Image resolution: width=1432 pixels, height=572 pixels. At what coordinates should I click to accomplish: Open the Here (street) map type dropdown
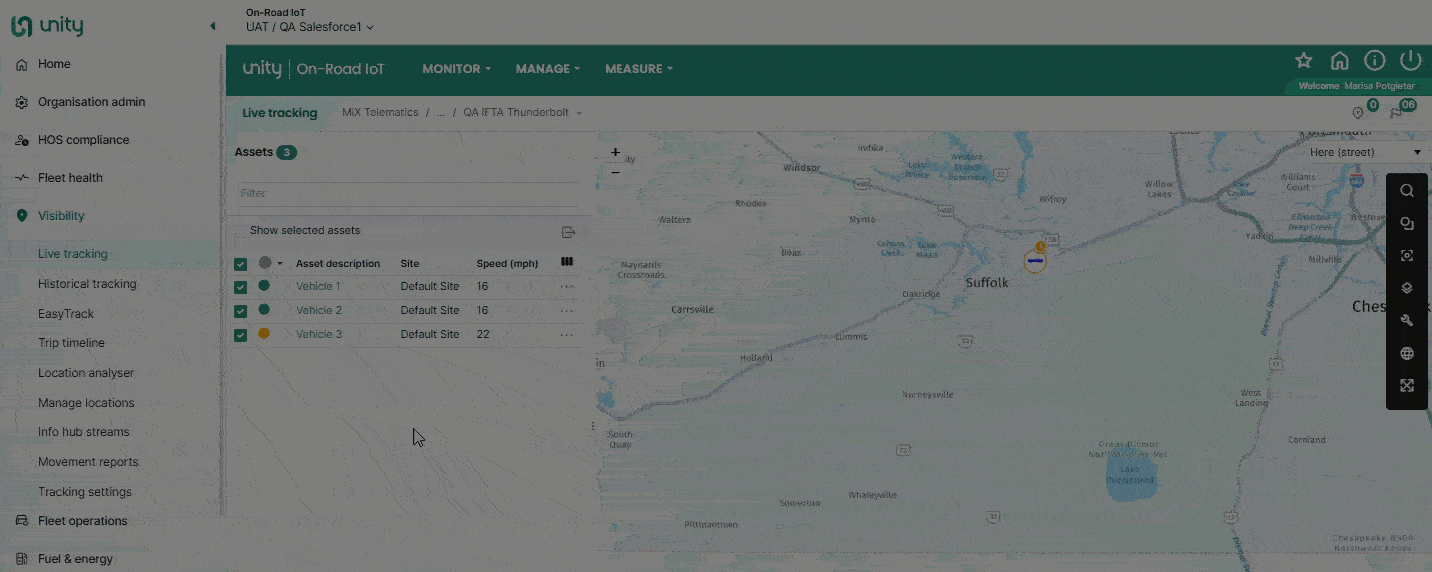pos(1365,153)
